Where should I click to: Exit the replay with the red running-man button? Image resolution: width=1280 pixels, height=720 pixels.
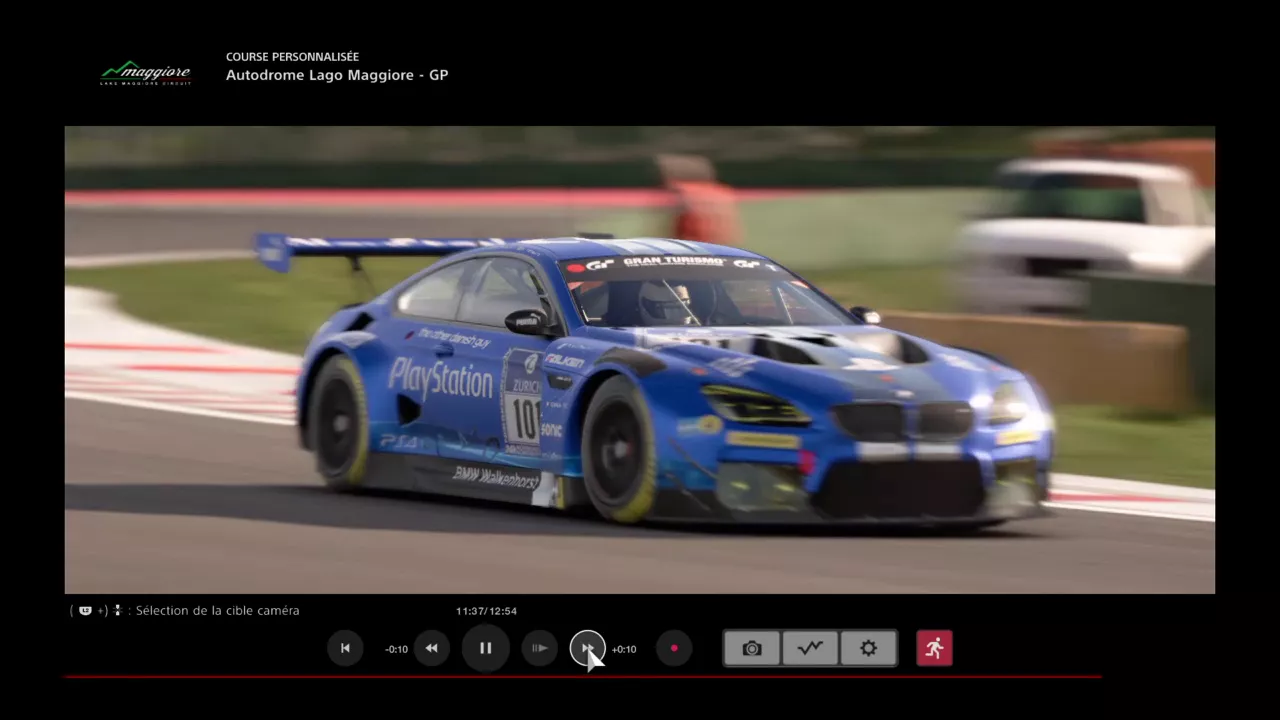[934, 648]
